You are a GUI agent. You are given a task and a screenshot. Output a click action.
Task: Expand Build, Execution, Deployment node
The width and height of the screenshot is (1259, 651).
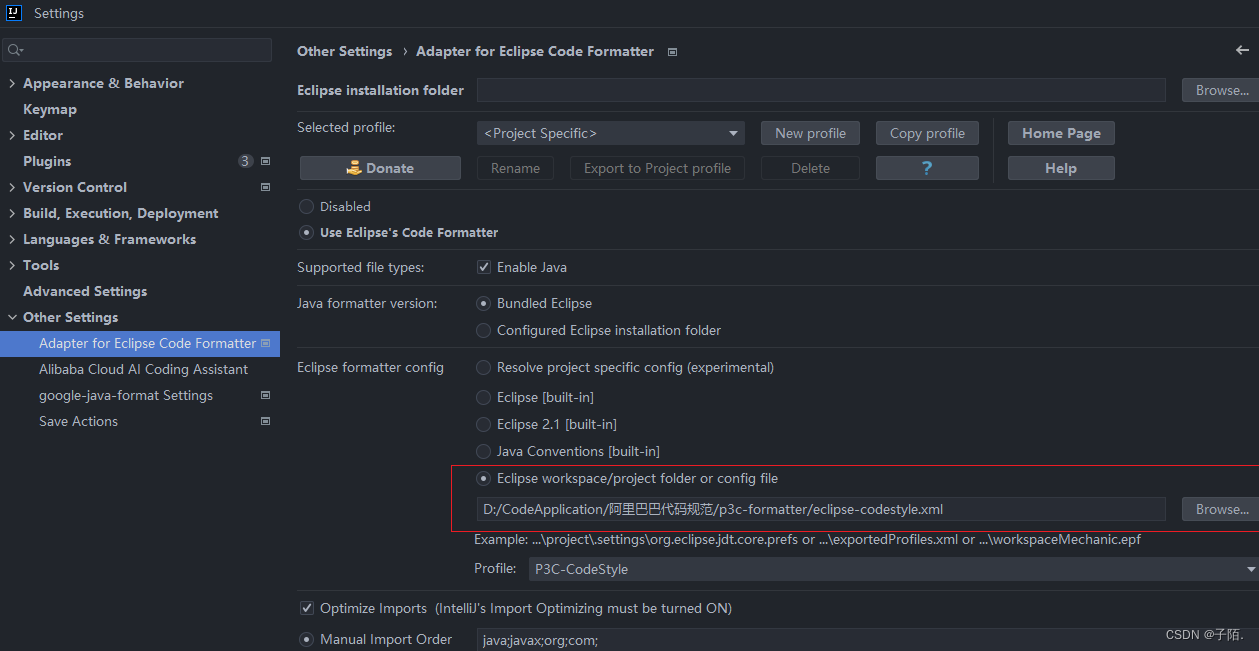point(11,213)
